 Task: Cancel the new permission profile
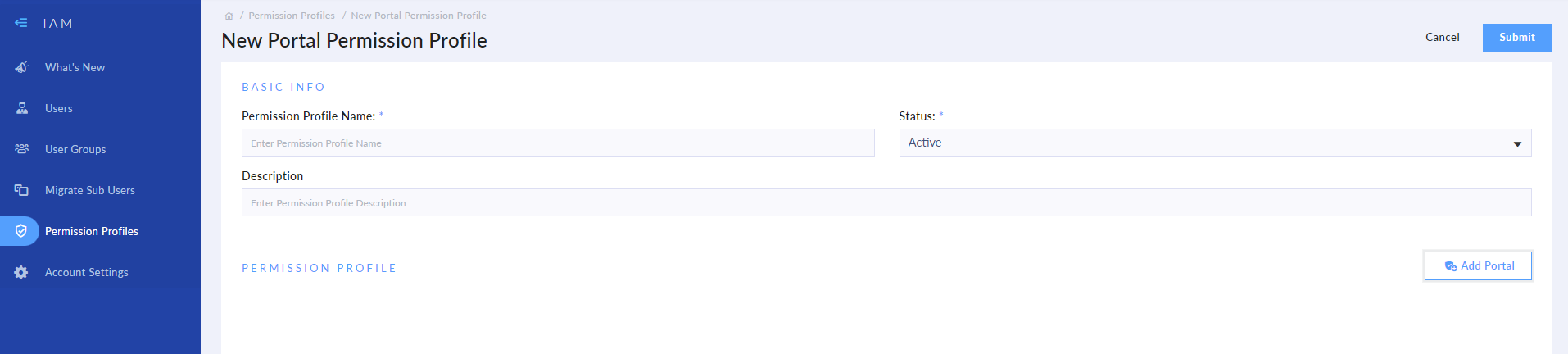click(1442, 38)
